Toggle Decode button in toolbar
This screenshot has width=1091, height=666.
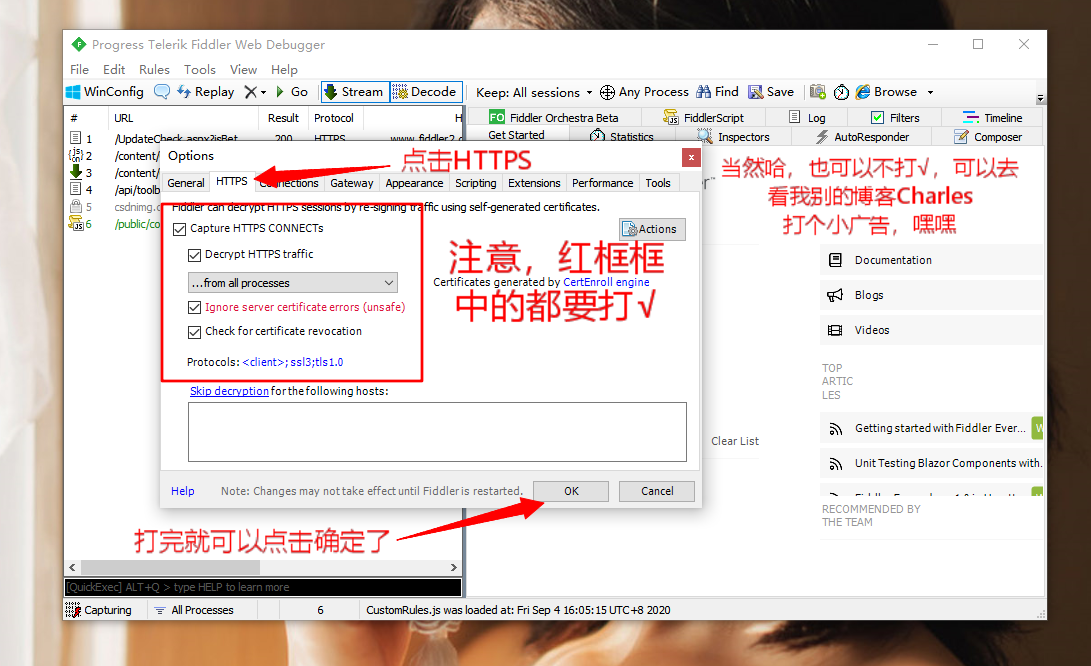tap(425, 92)
